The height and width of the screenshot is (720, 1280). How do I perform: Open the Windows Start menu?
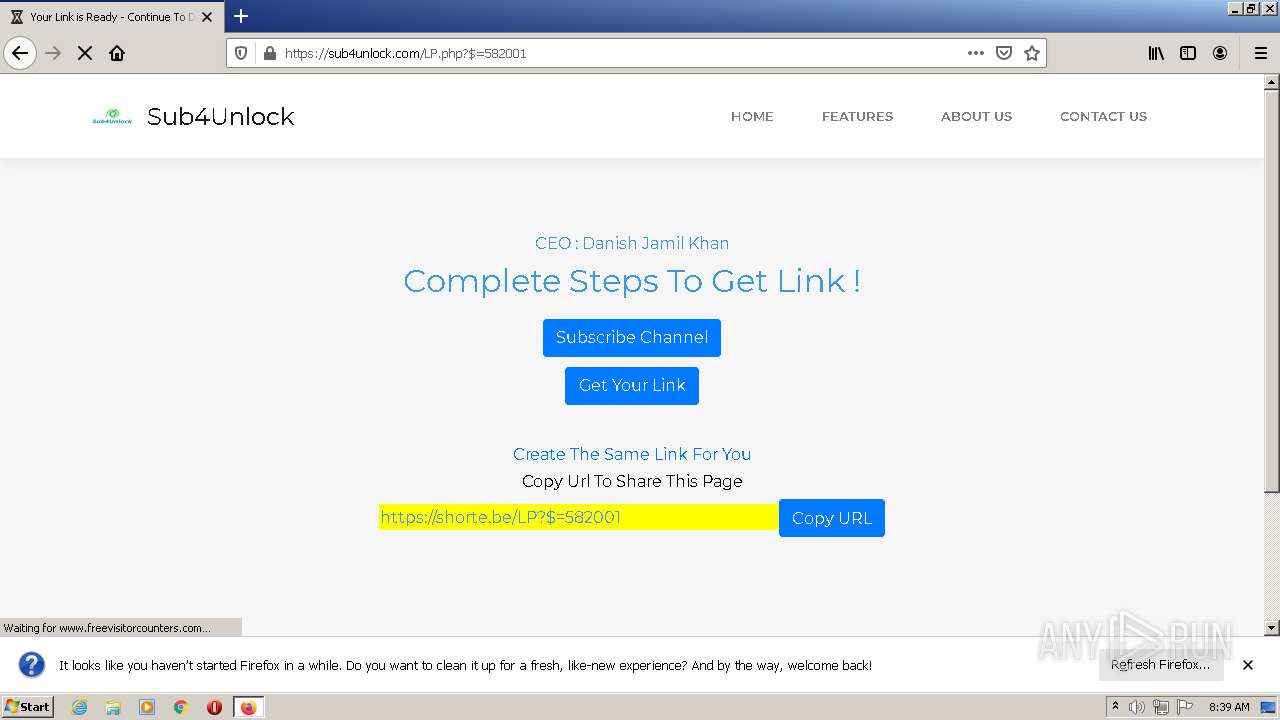[x=27, y=707]
